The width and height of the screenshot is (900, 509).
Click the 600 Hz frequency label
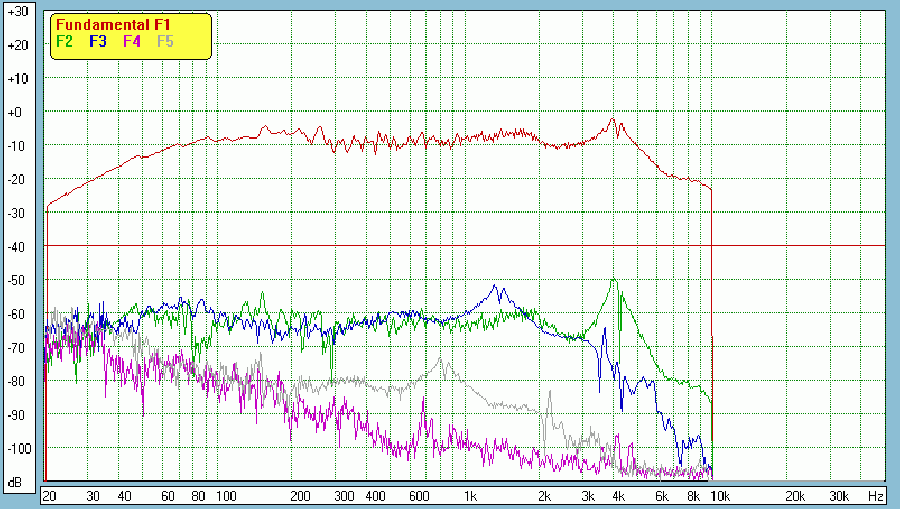(418, 496)
